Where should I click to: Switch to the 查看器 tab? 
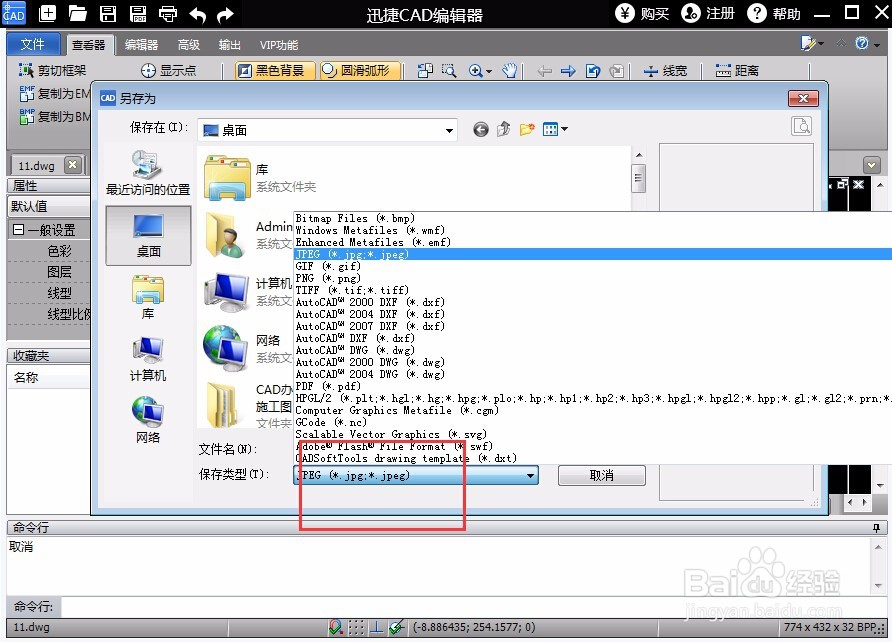tap(89, 45)
